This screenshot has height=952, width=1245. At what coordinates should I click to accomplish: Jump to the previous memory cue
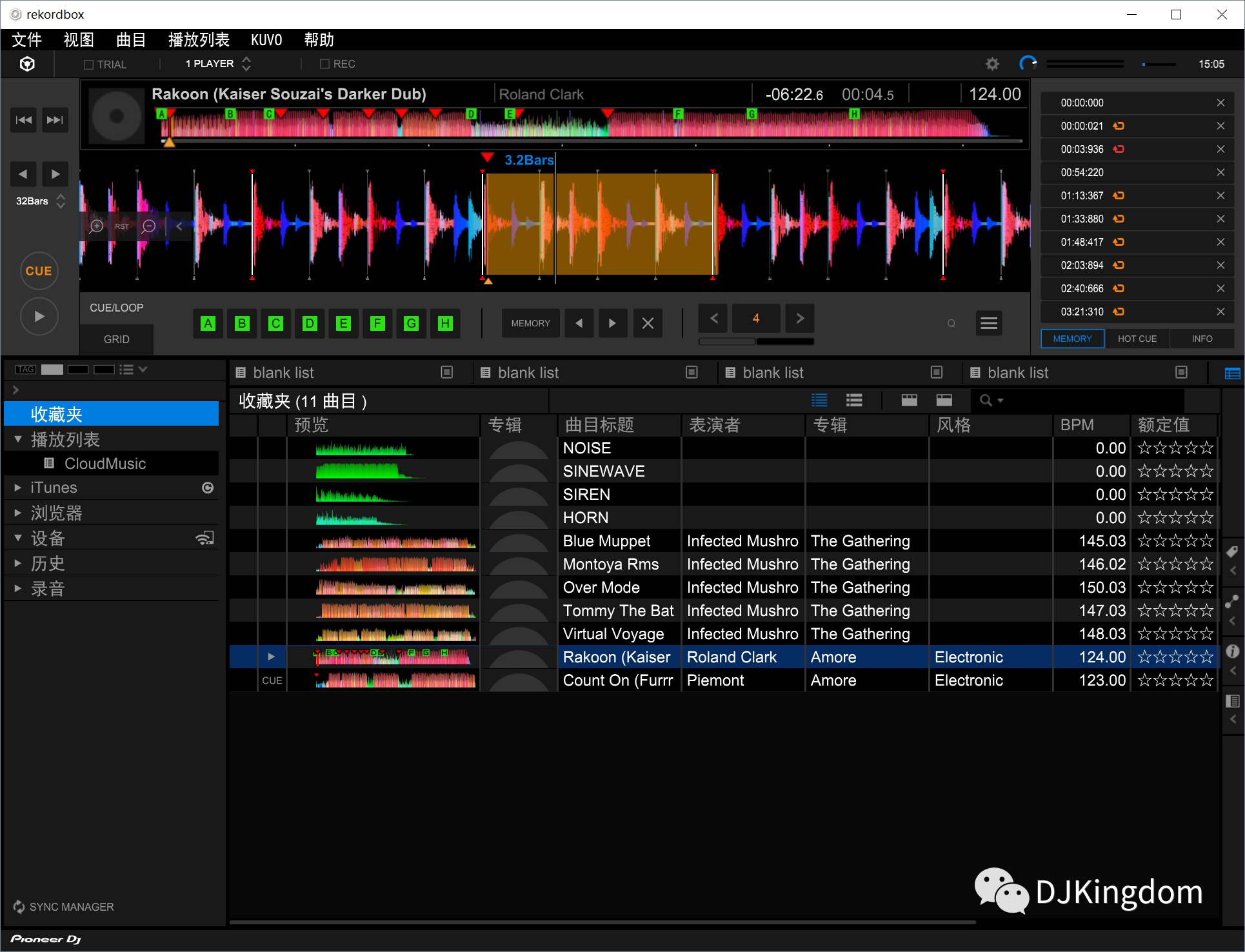click(x=579, y=323)
